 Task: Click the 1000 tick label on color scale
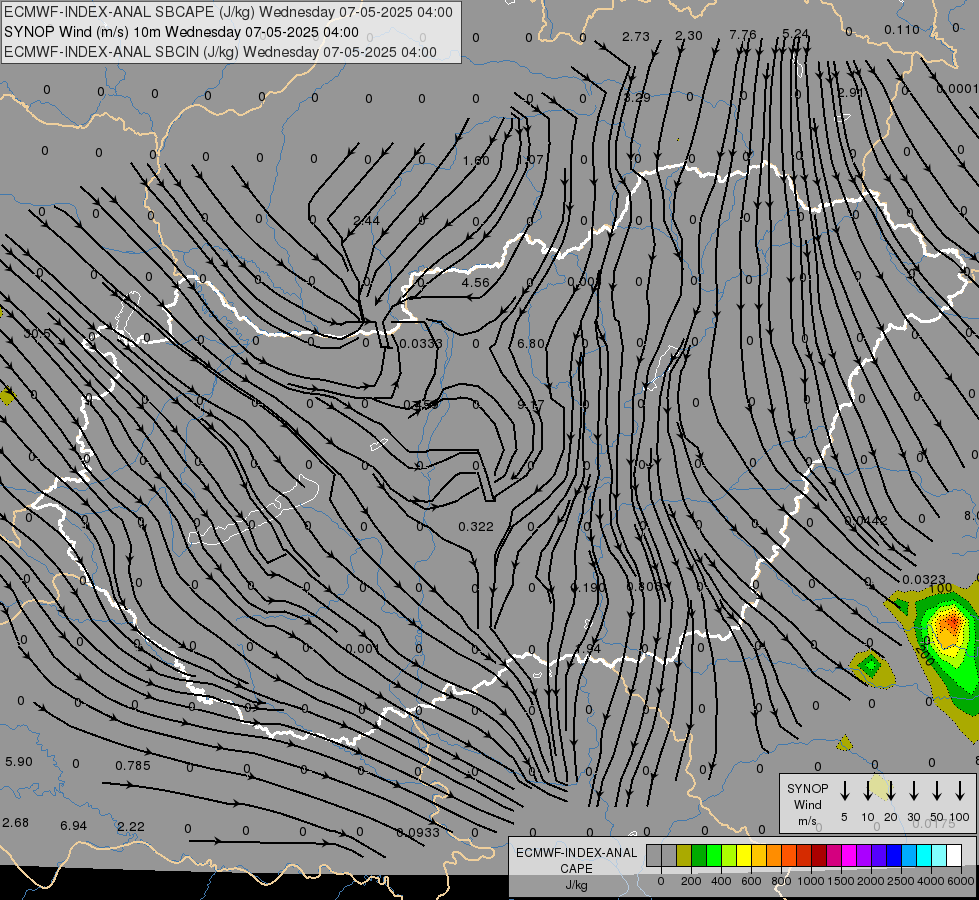(x=810, y=881)
